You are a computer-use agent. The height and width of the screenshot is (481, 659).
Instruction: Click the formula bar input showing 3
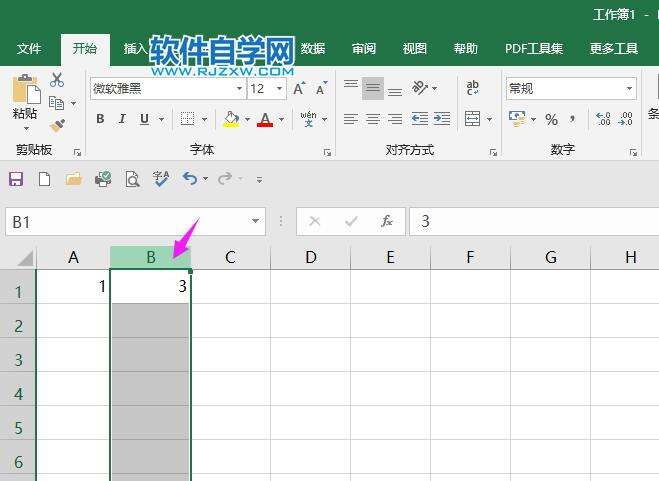tap(534, 221)
